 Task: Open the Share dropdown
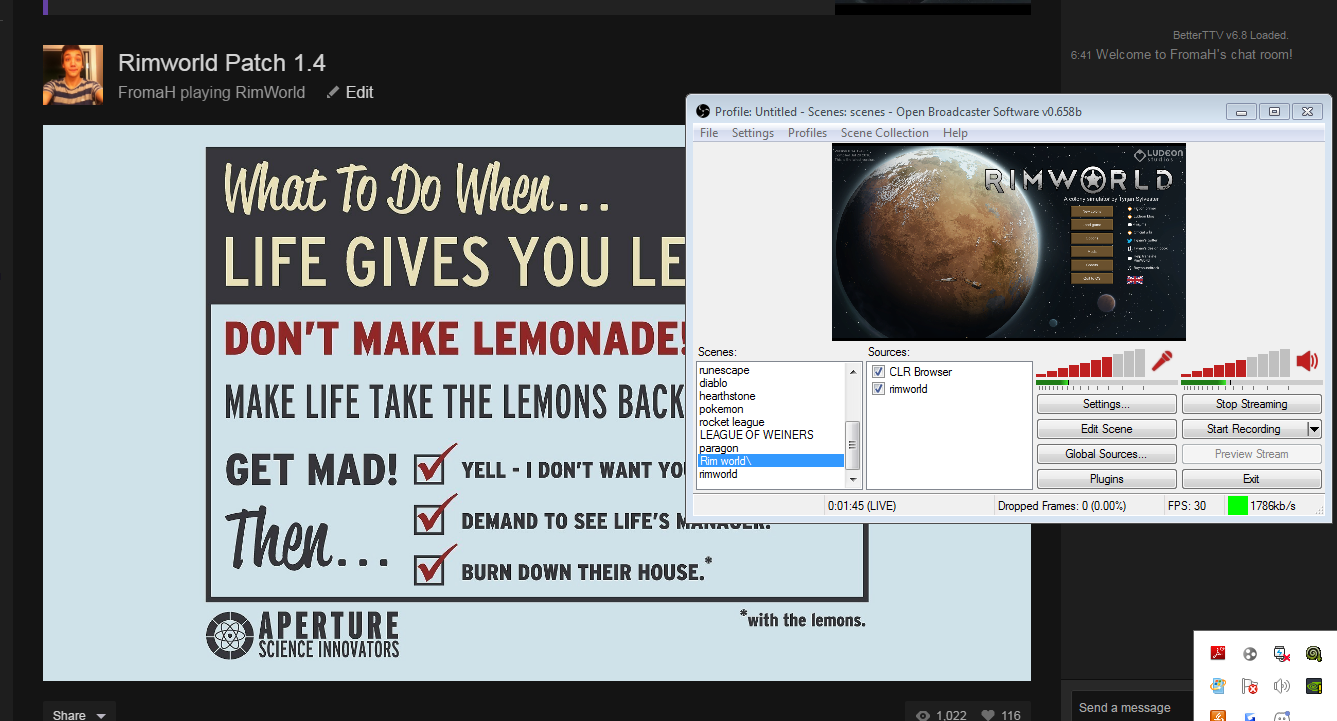79,714
